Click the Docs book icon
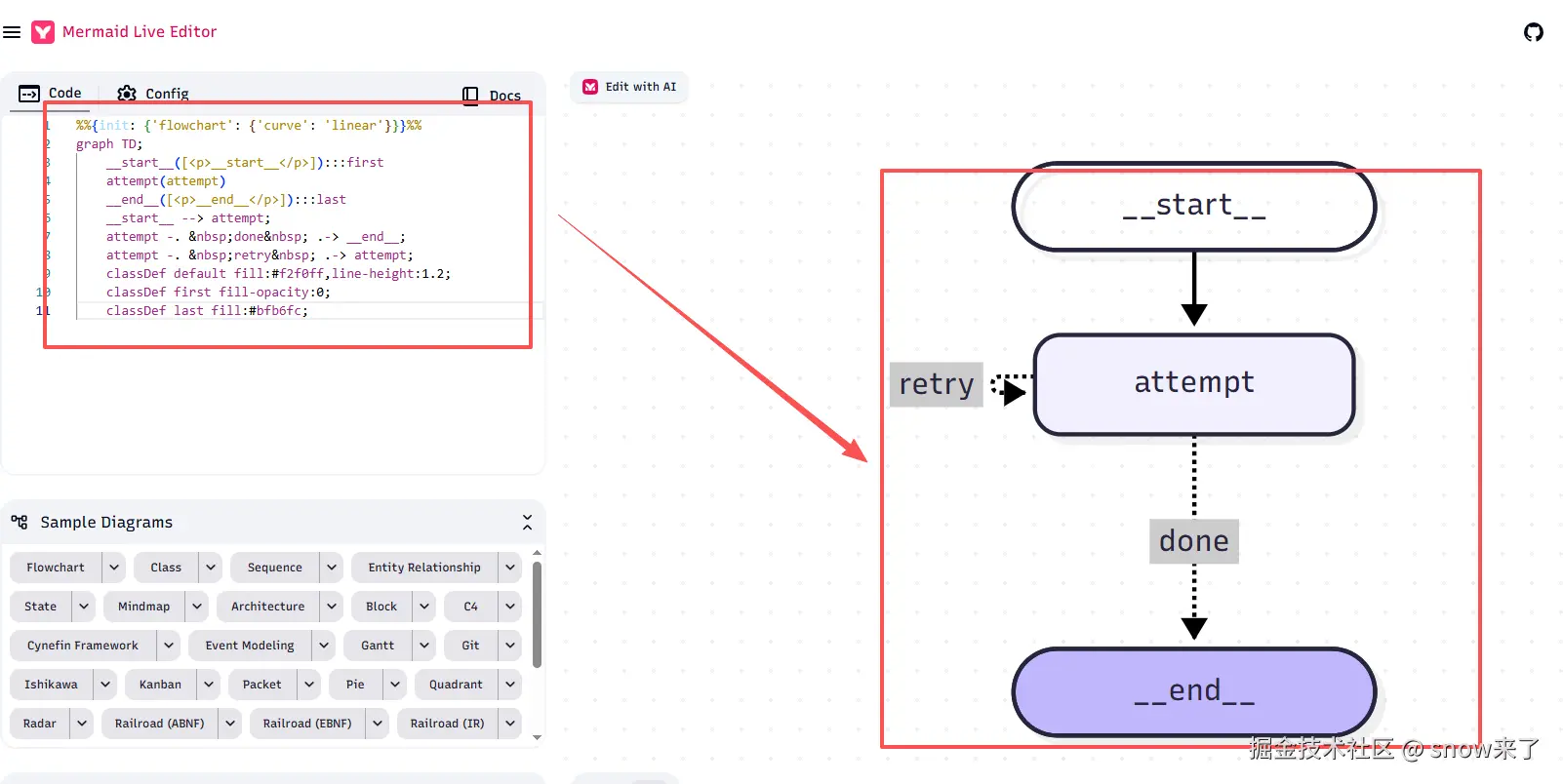Image resolution: width=1563 pixels, height=784 pixels. (470, 96)
